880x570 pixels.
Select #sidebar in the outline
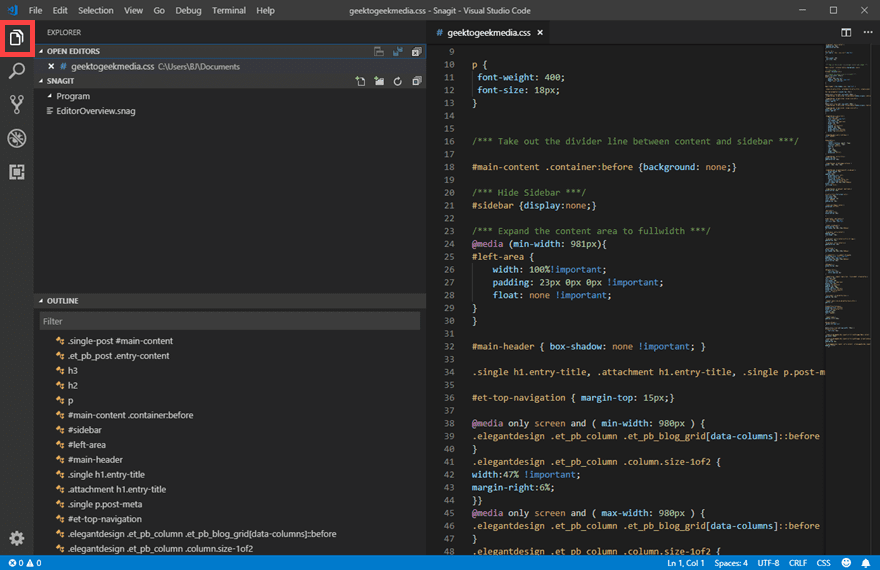pyautogui.click(x=230, y=430)
